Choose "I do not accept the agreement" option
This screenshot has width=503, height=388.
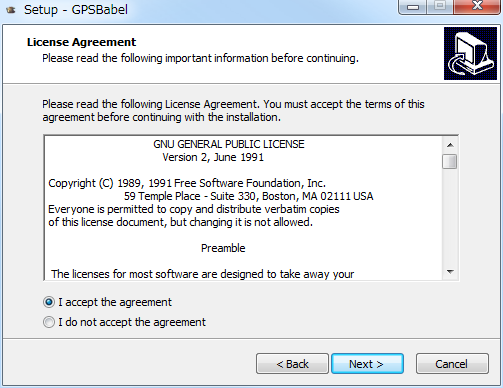[49, 322]
